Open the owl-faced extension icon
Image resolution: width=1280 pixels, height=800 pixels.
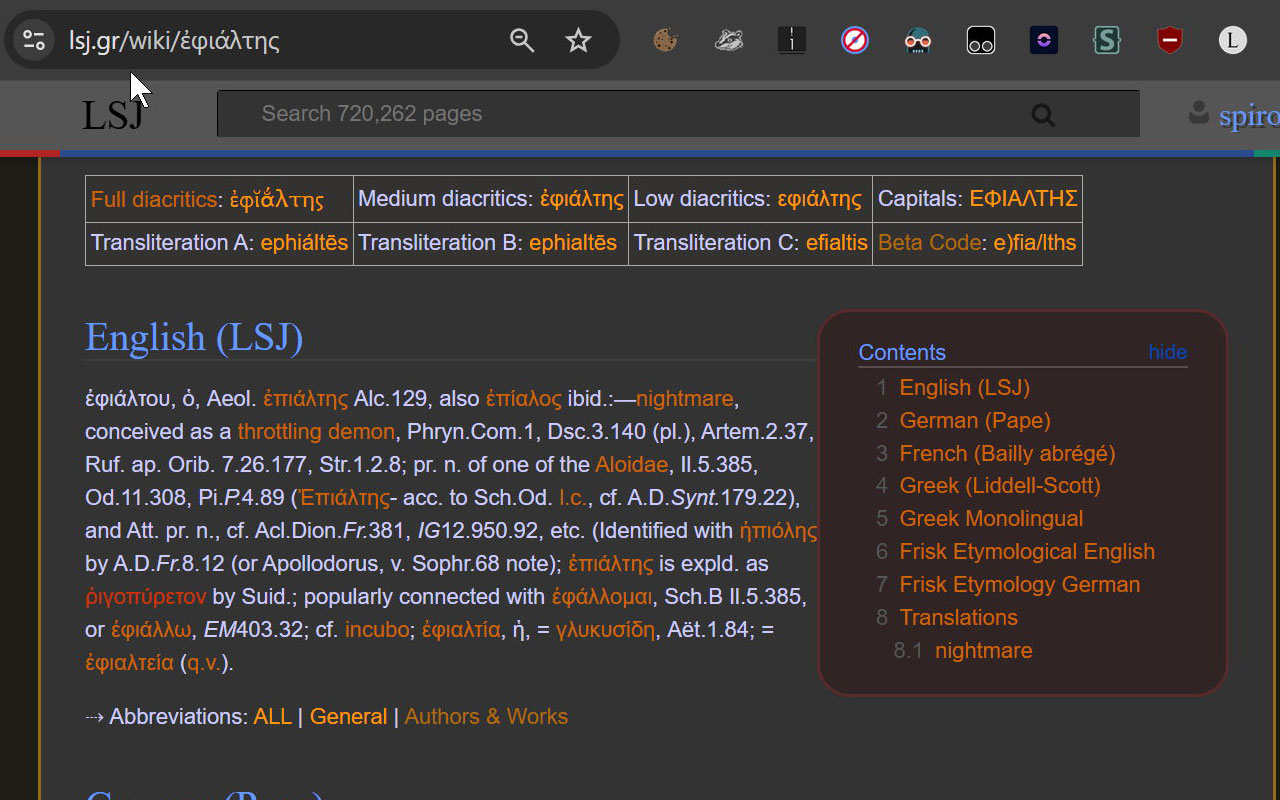tap(917, 40)
